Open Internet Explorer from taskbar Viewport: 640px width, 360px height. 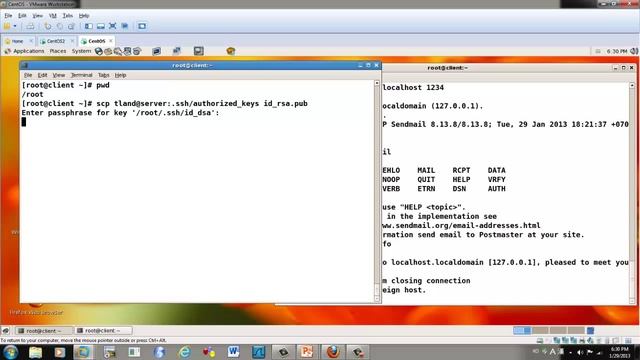coord(184,352)
